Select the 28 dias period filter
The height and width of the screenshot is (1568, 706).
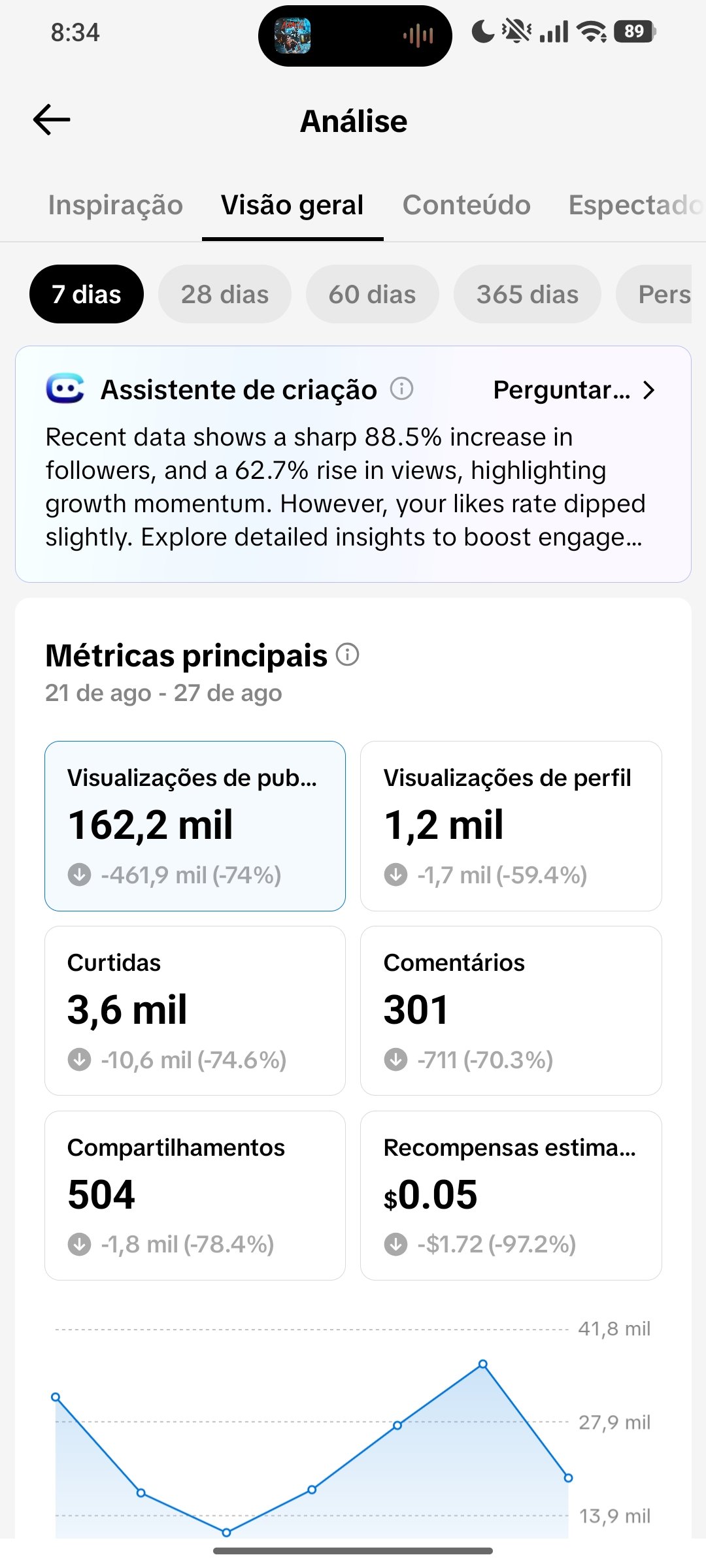tap(225, 294)
